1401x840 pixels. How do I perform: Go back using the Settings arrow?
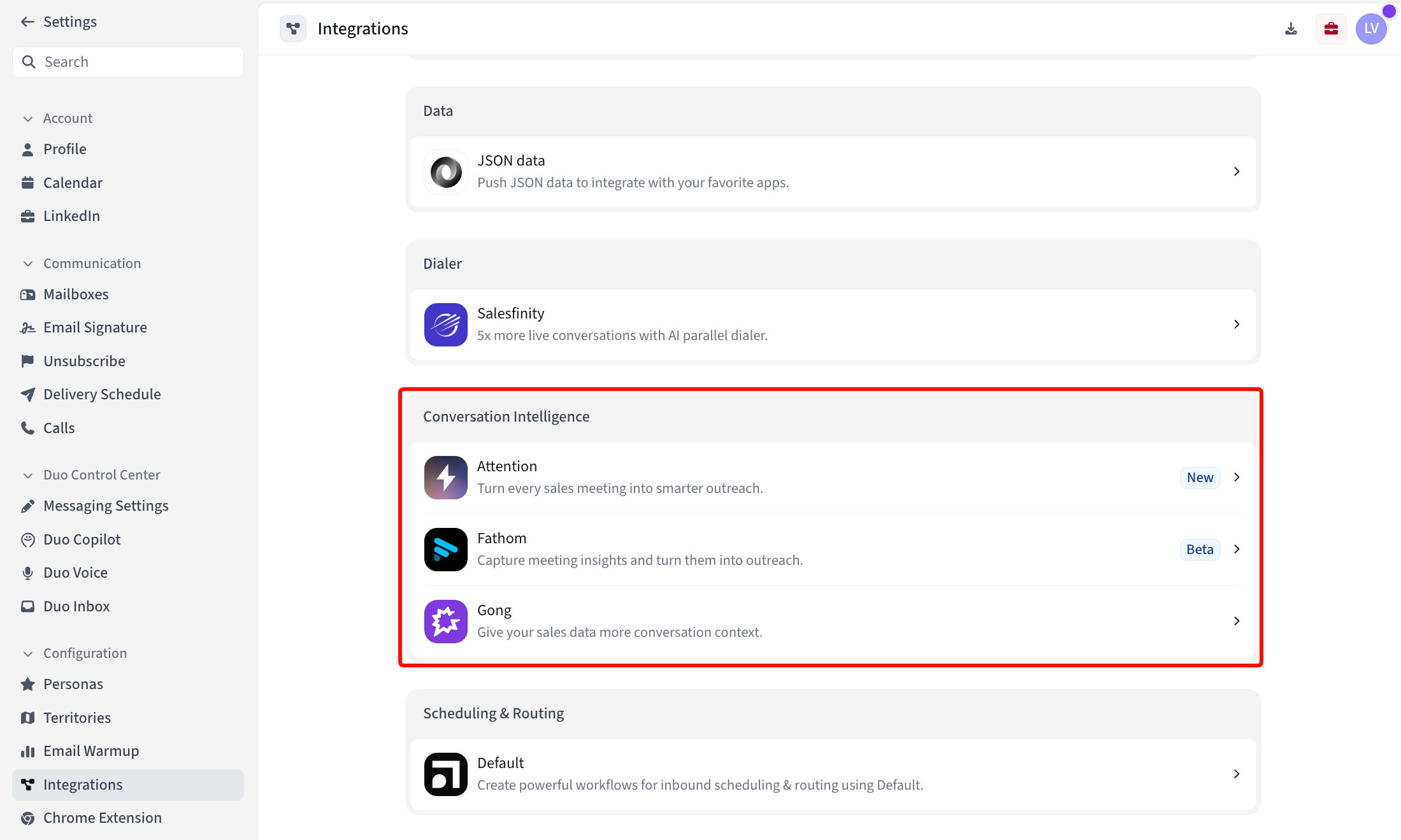(x=27, y=22)
